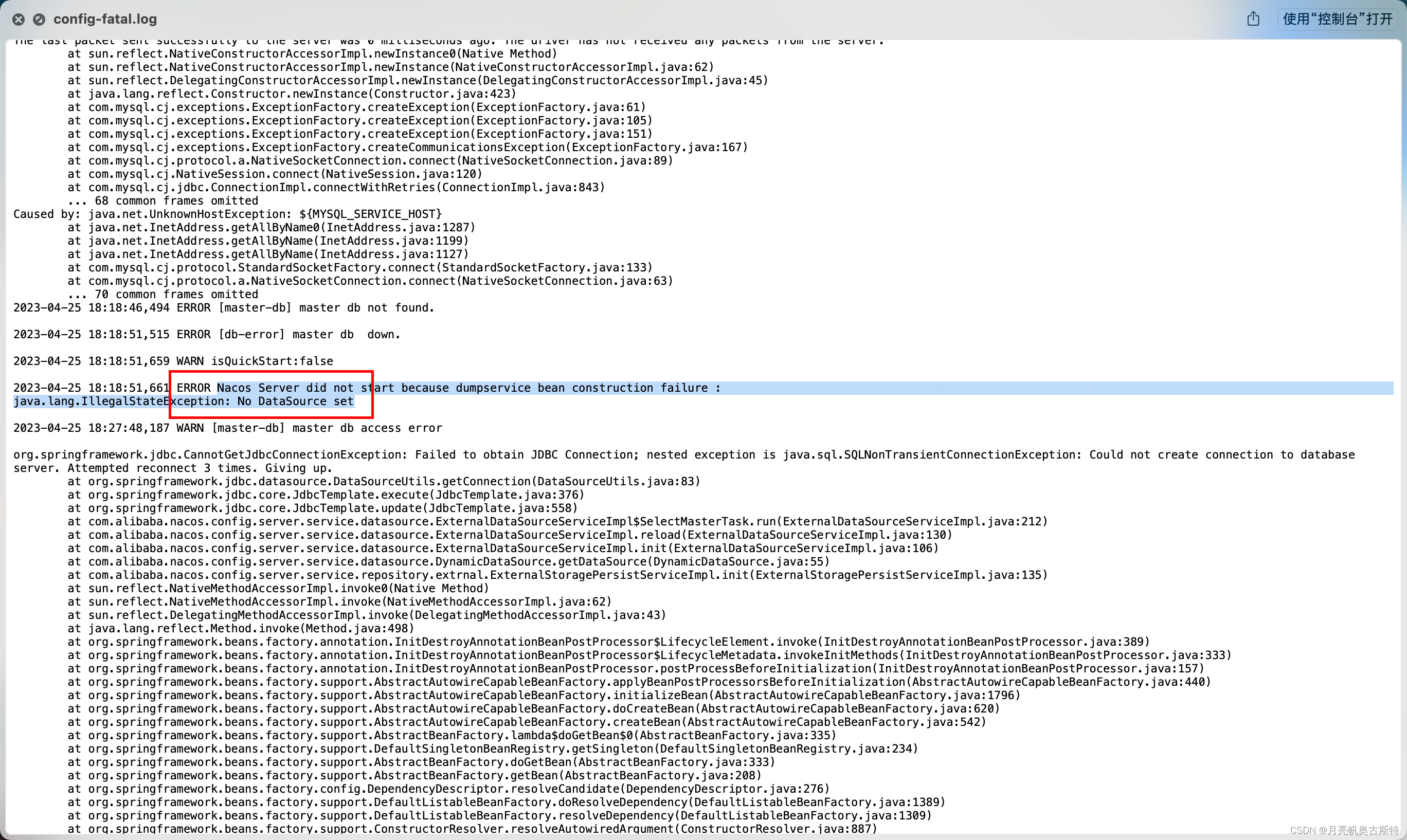Click the 'Caused by: java.net.UnknownHostException' line

click(x=227, y=214)
